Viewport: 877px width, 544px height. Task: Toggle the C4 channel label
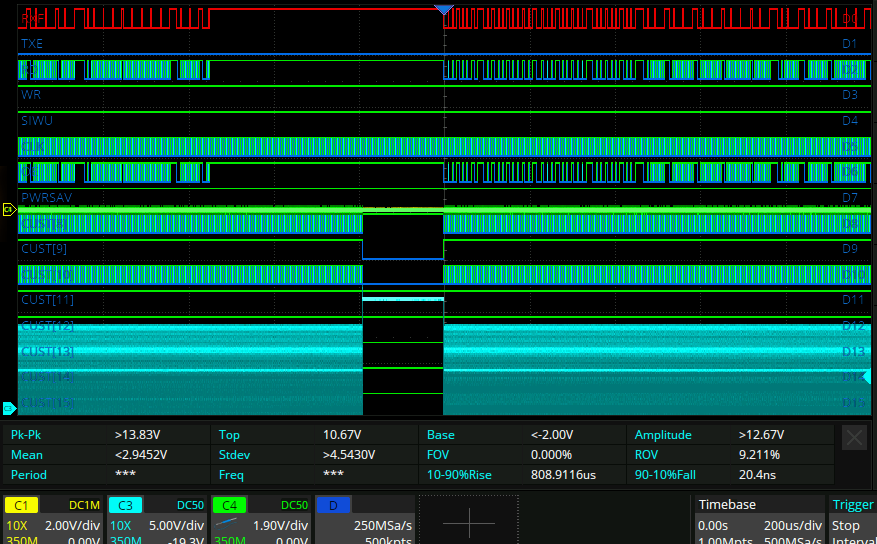tap(229, 506)
